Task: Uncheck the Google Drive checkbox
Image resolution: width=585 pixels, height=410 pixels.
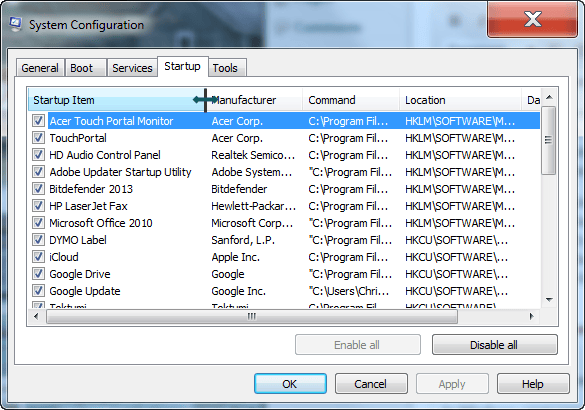Action: click(38, 273)
